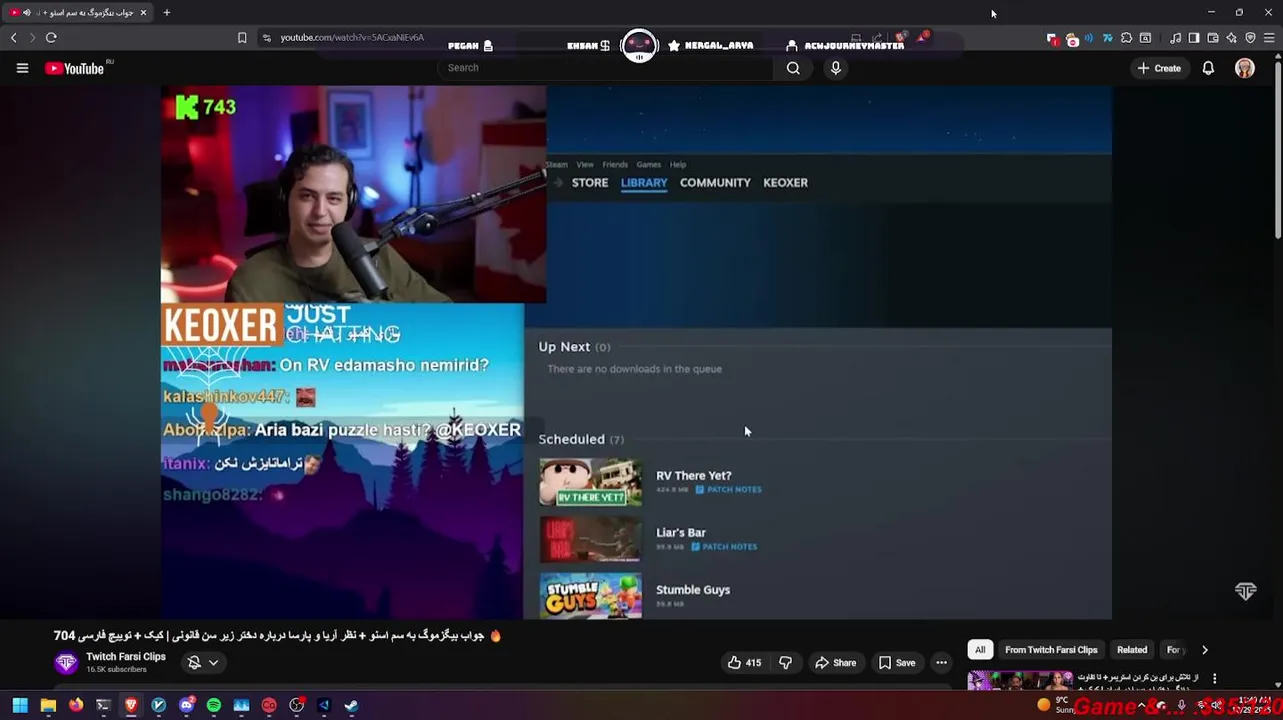Click the search magnifier button
The width and height of the screenshot is (1283, 720).
793,68
